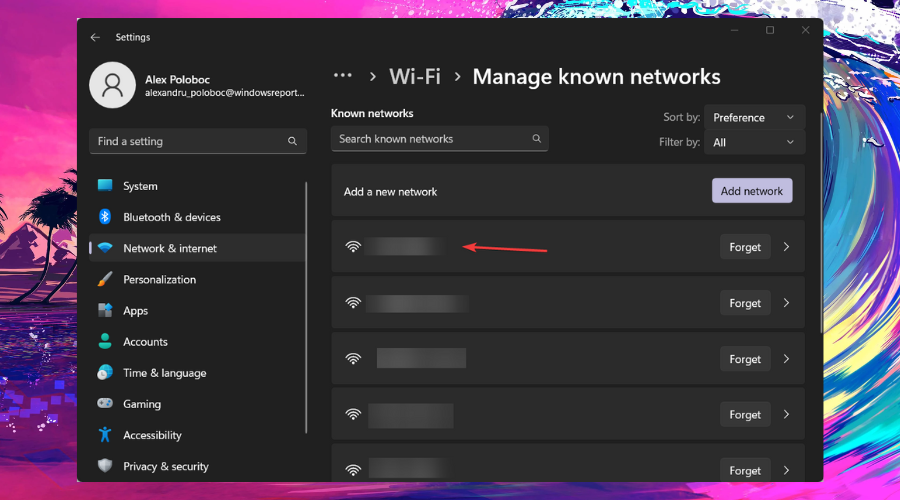Click the sidebar navigation scrollbar

coord(307,308)
